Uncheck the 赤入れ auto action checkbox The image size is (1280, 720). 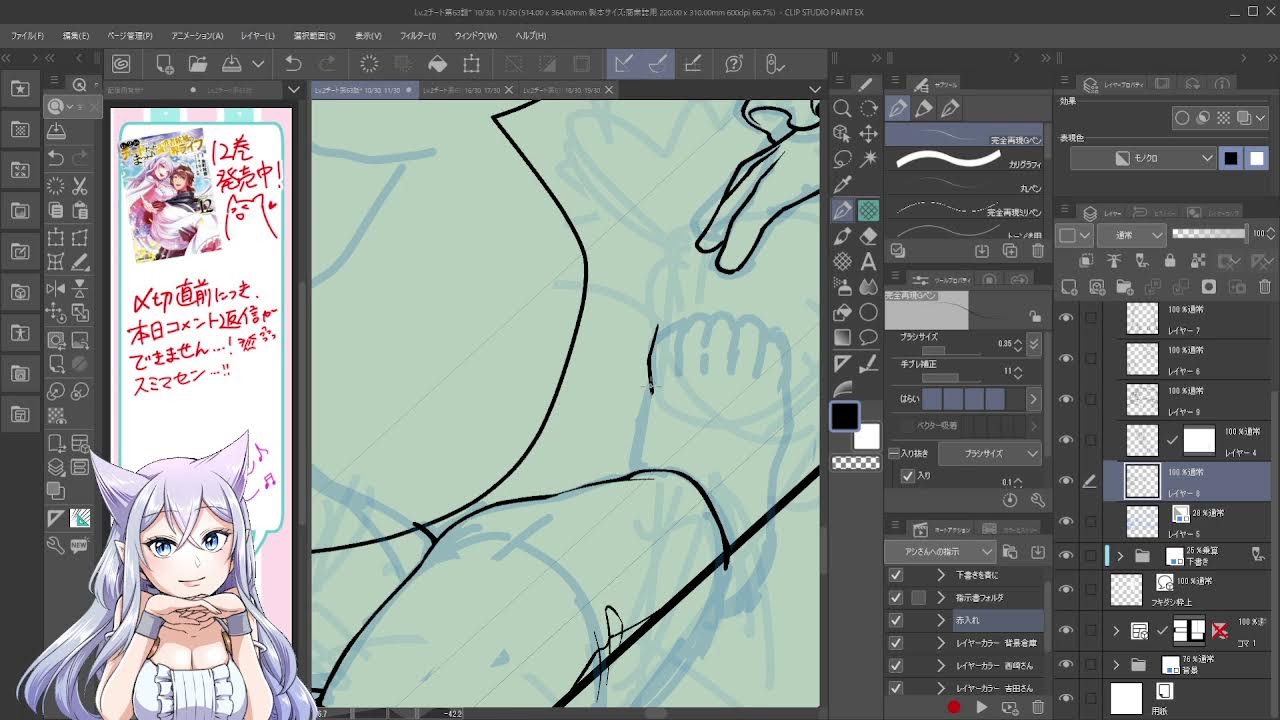[x=896, y=620]
